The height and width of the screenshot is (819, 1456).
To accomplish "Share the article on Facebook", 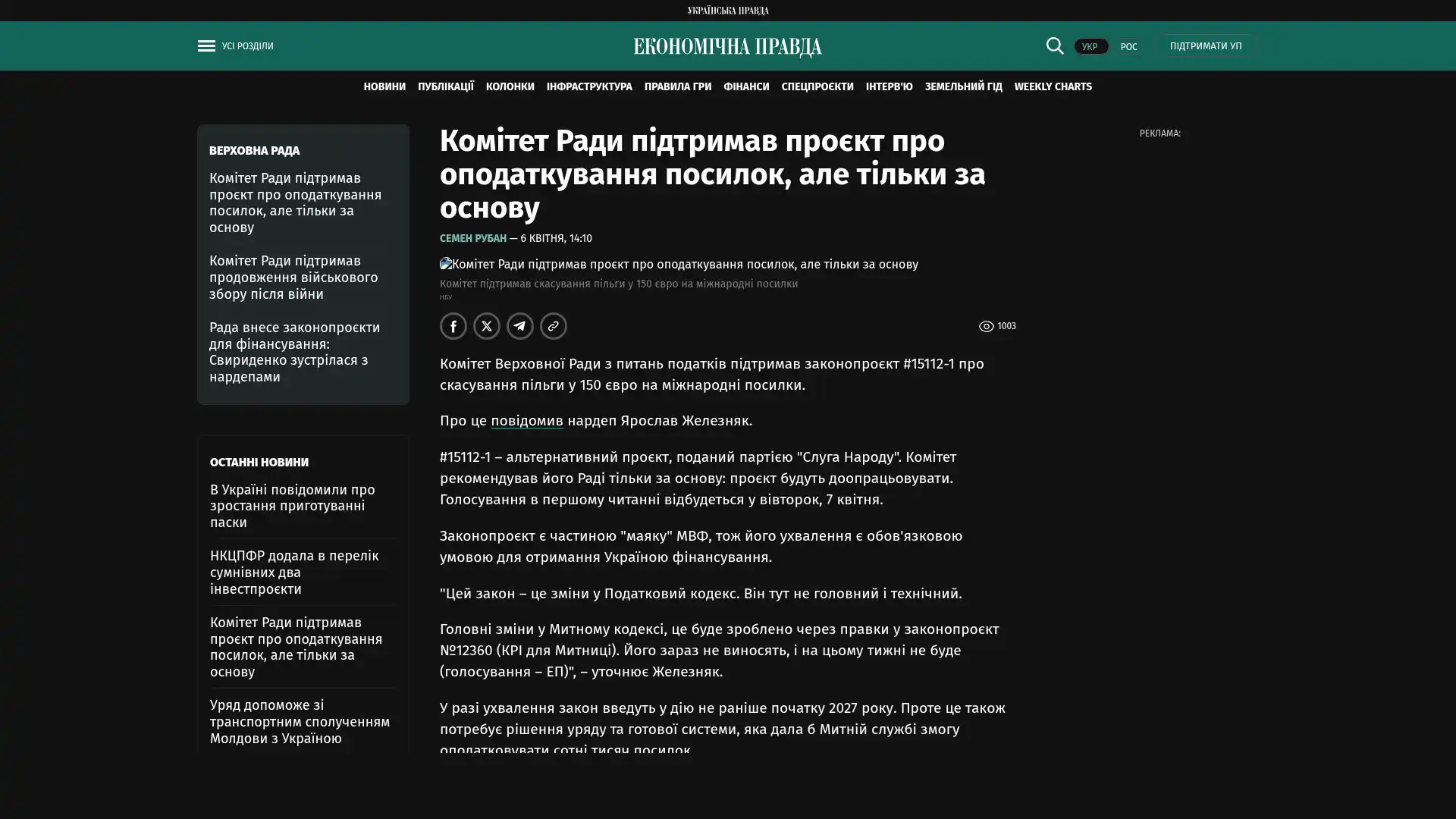I will [453, 326].
